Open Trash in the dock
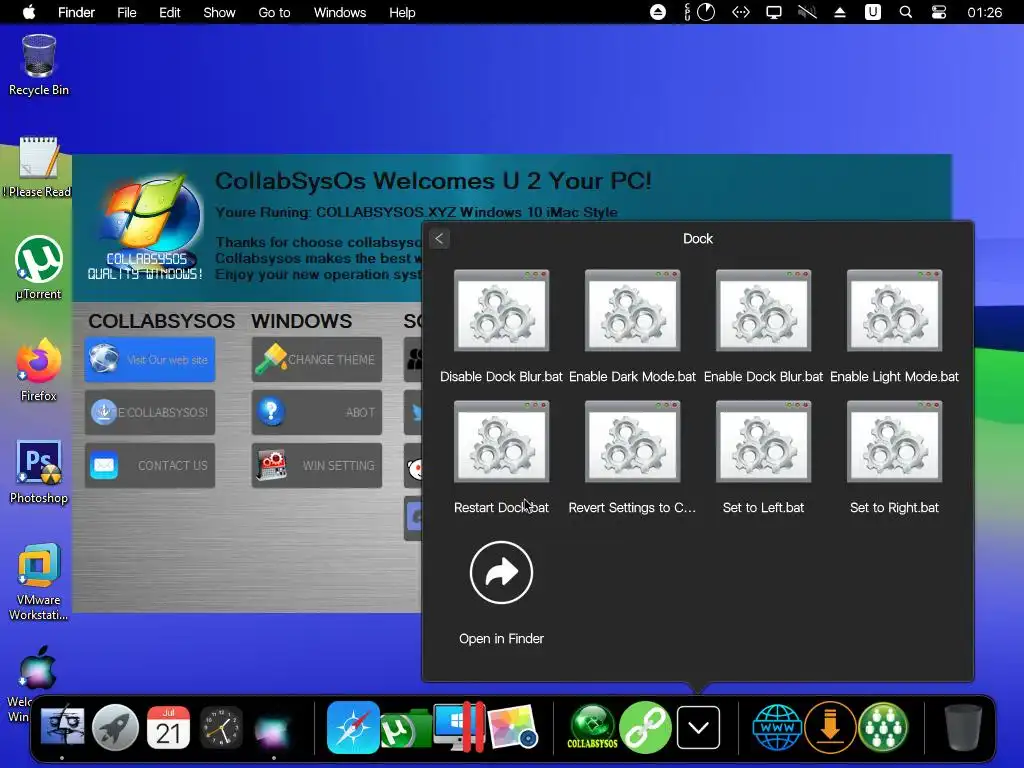This screenshot has width=1024, height=768. pos(963,727)
